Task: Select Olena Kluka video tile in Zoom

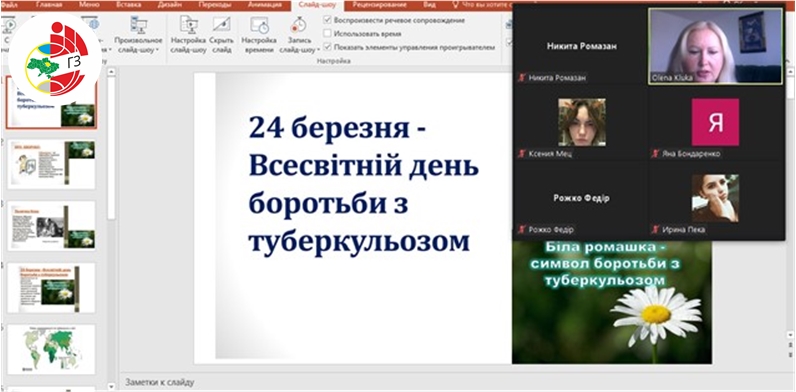Action: point(715,46)
